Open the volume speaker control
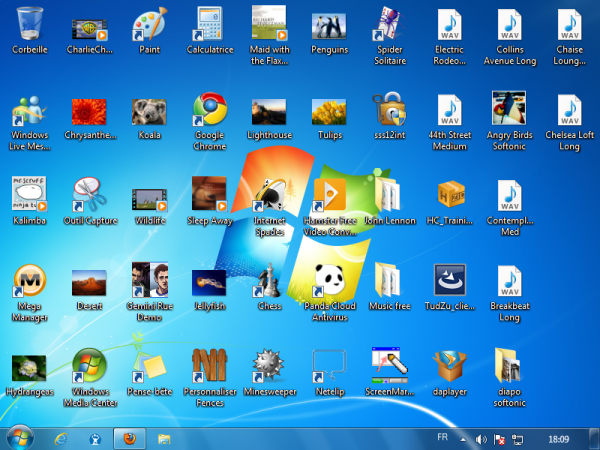The width and height of the screenshot is (600, 450). pos(481,438)
